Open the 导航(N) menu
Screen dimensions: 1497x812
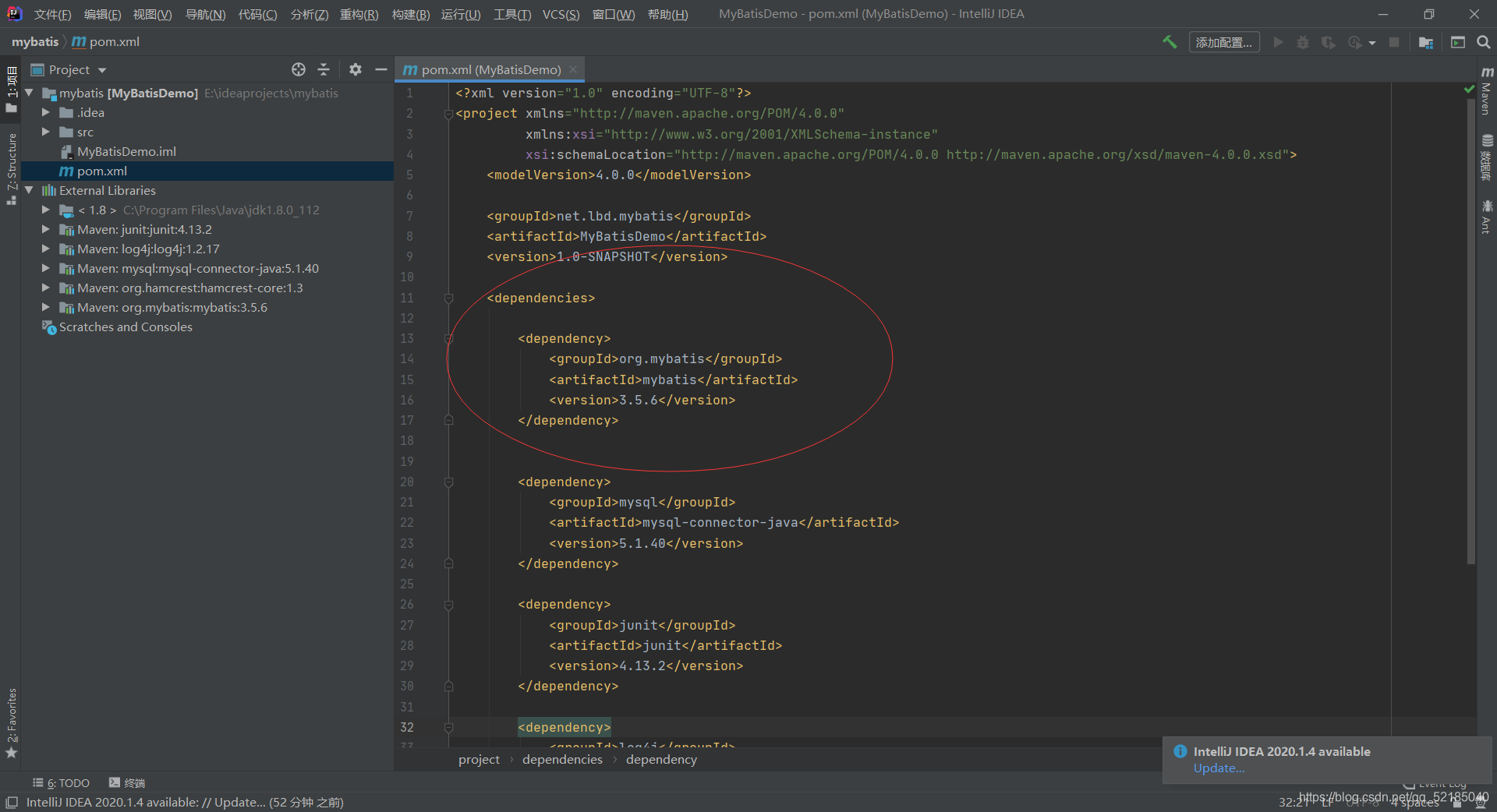pos(205,14)
